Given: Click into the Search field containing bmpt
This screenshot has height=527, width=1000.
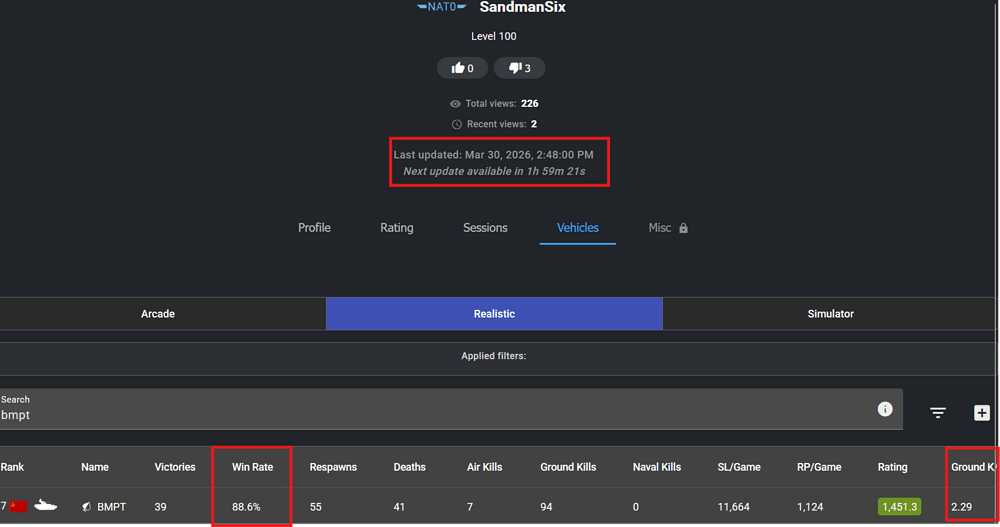Looking at the screenshot, I should pos(430,415).
